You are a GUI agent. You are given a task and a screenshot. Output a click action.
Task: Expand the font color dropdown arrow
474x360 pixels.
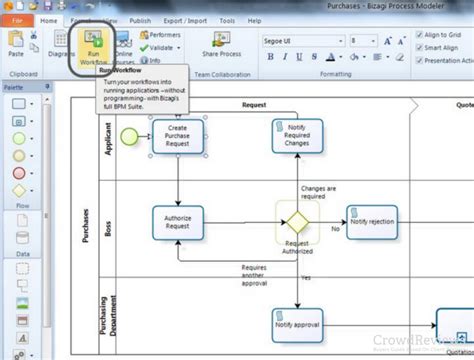point(341,57)
